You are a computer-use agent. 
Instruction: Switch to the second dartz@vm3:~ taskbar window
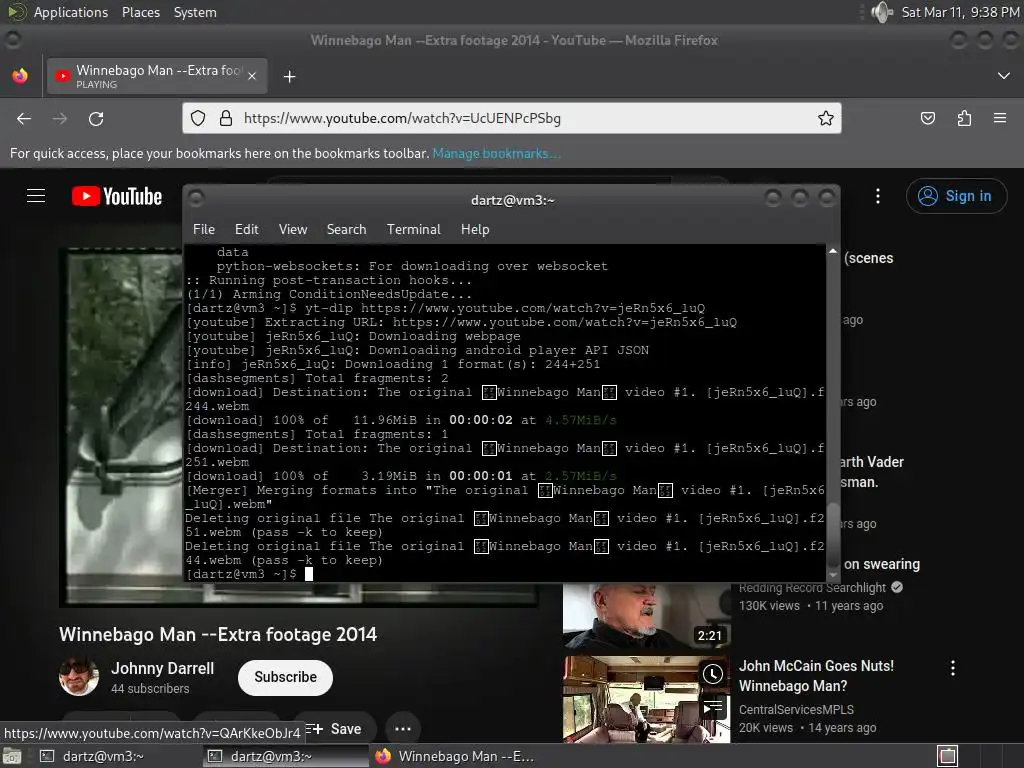(285, 756)
